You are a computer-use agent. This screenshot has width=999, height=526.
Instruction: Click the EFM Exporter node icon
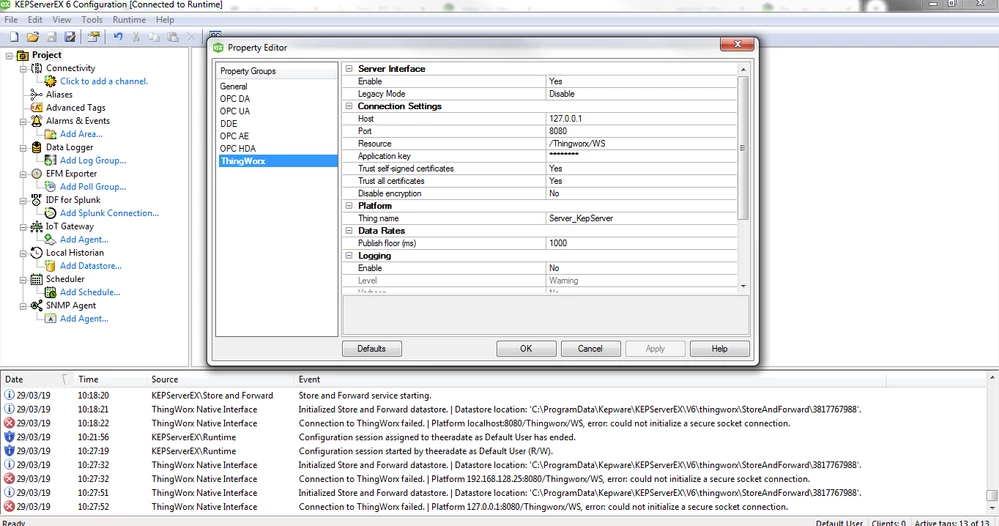click(x=36, y=173)
